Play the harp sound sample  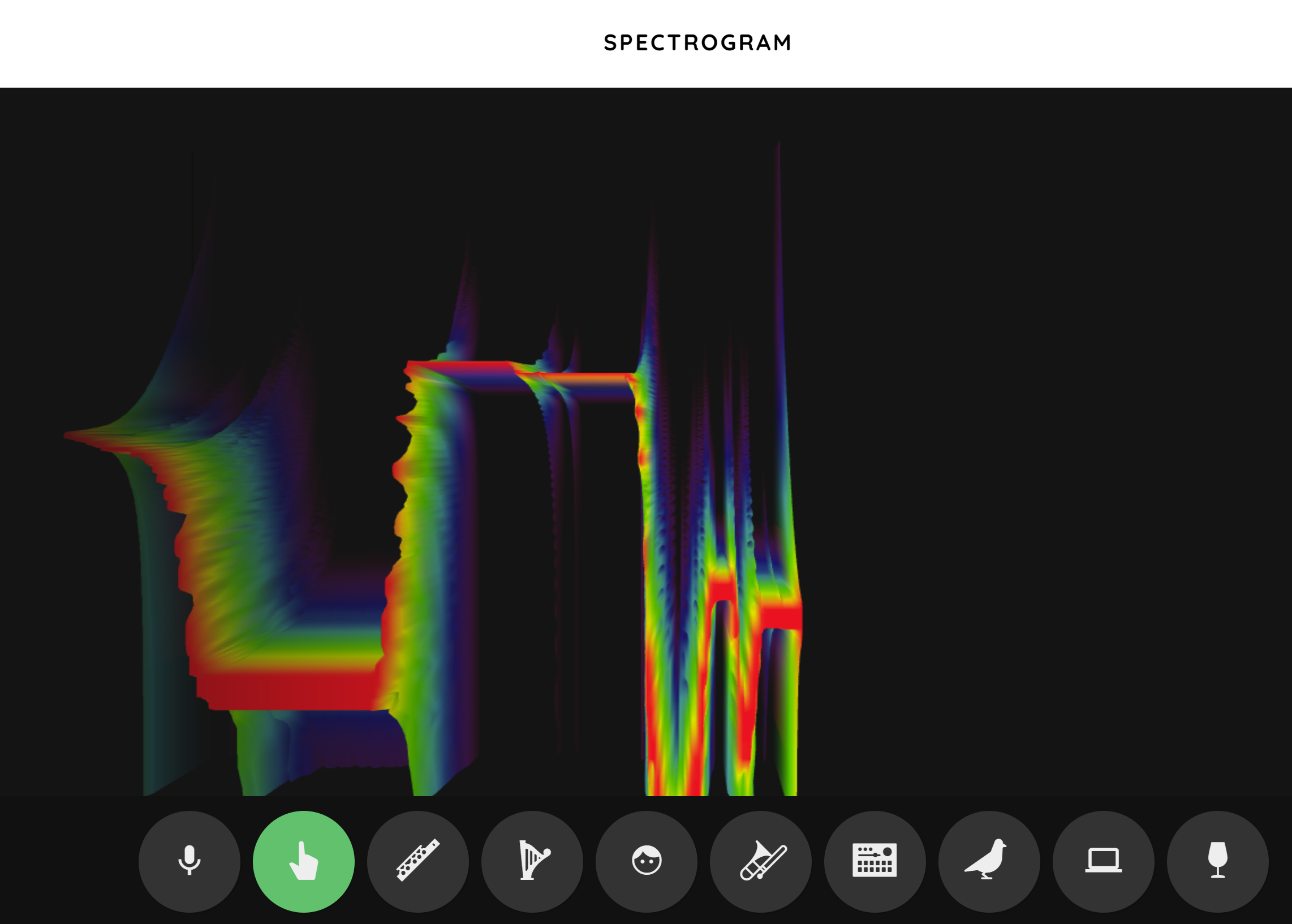532,861
